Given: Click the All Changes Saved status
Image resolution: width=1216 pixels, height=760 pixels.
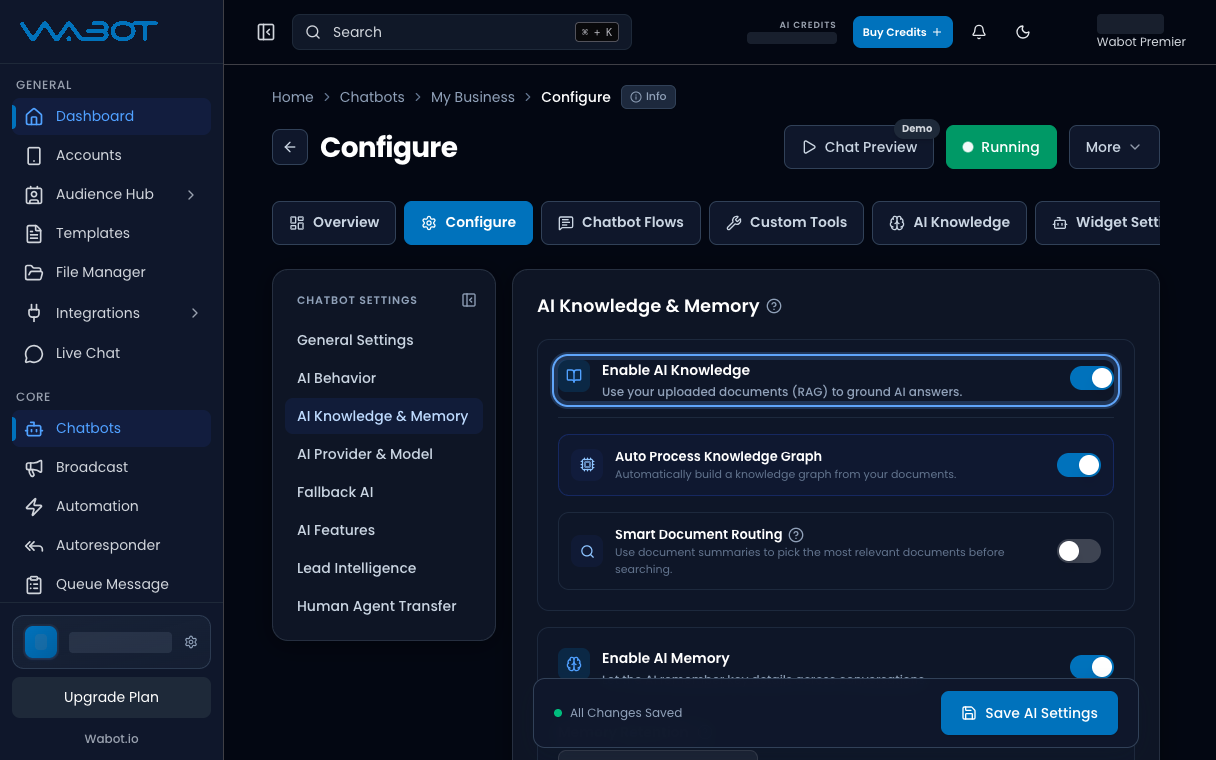Looking at the screenshot, I should (x=618, y=713).
